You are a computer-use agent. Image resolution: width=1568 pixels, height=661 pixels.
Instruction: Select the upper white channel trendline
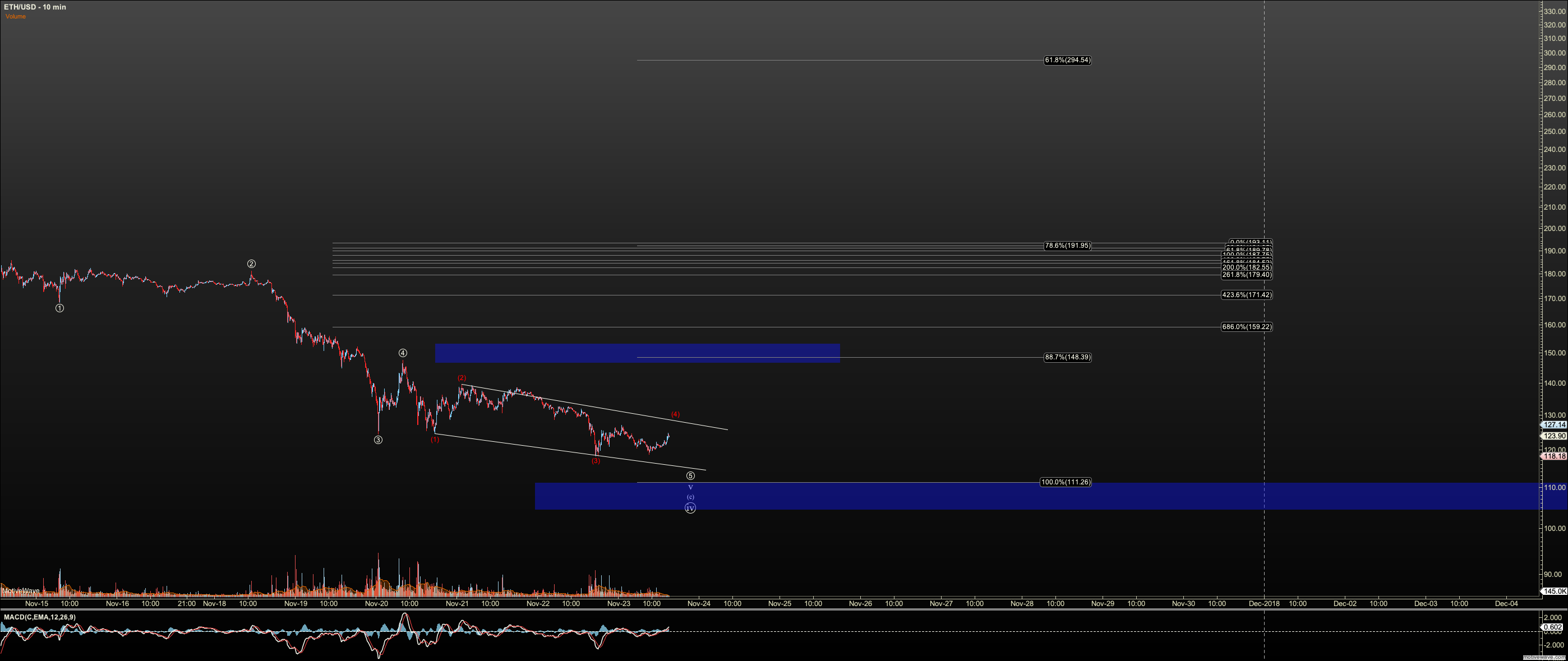pyautogui.click(x=594, y=407)
